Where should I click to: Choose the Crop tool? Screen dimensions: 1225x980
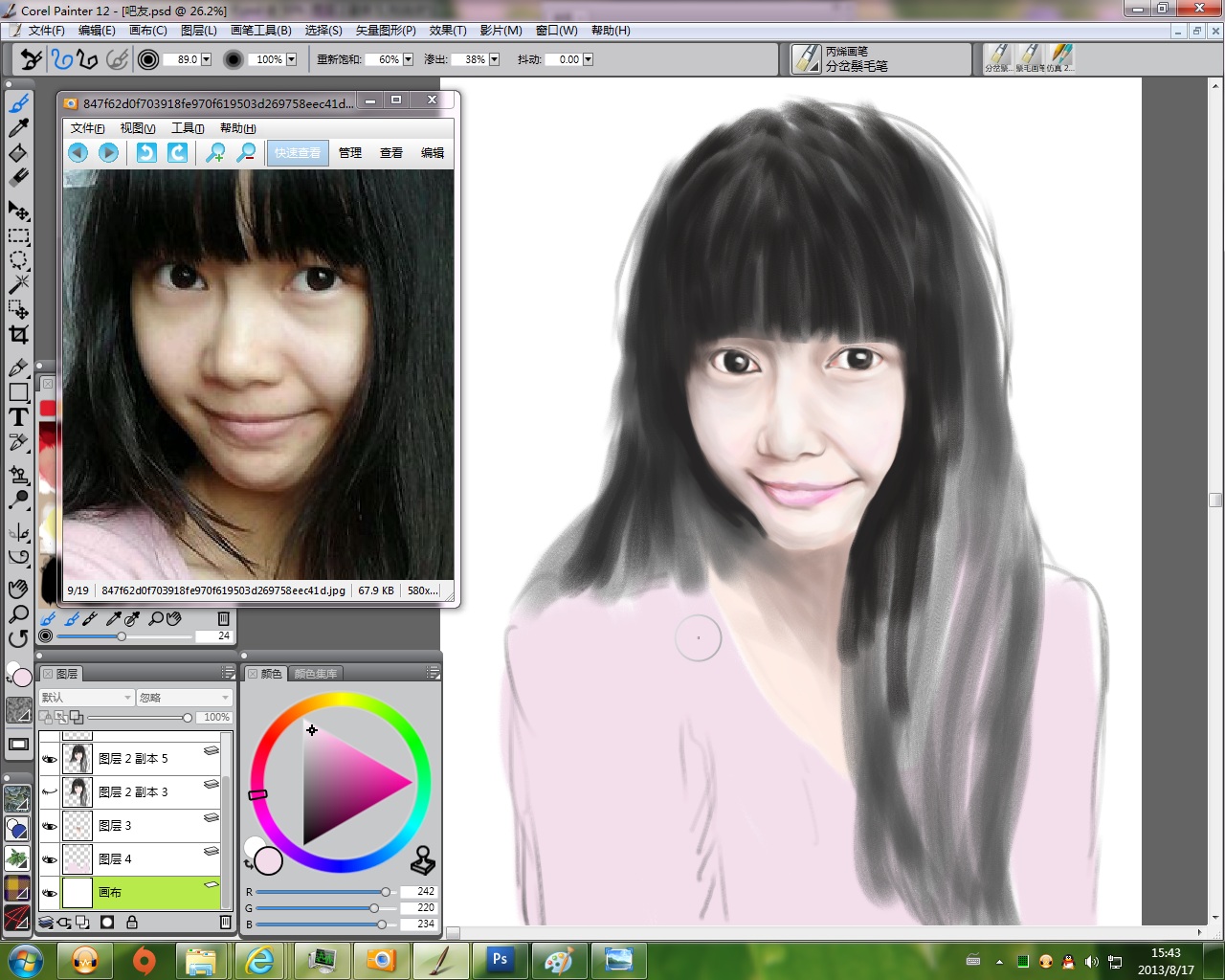(x=18, y=334)
